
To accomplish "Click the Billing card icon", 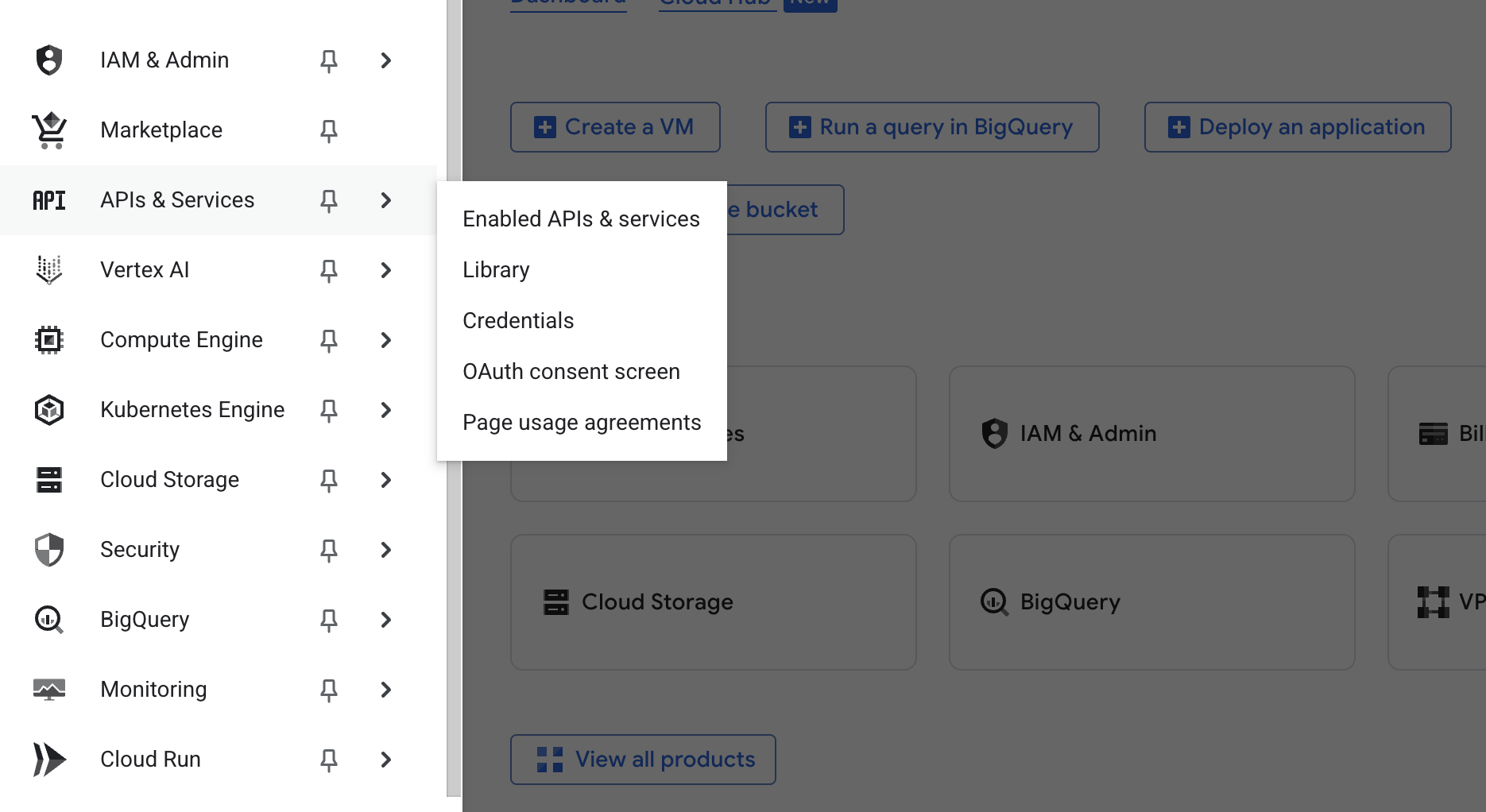I will (x=1434, y=434).
